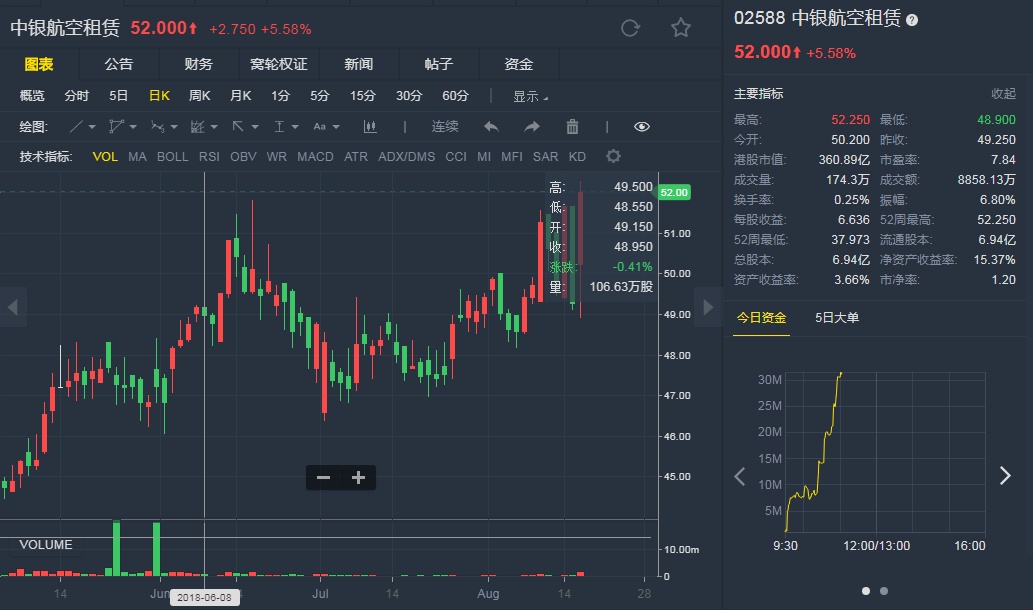Open the 财务 financials tab
This screenshot has width=1033, height=610.
198,64
